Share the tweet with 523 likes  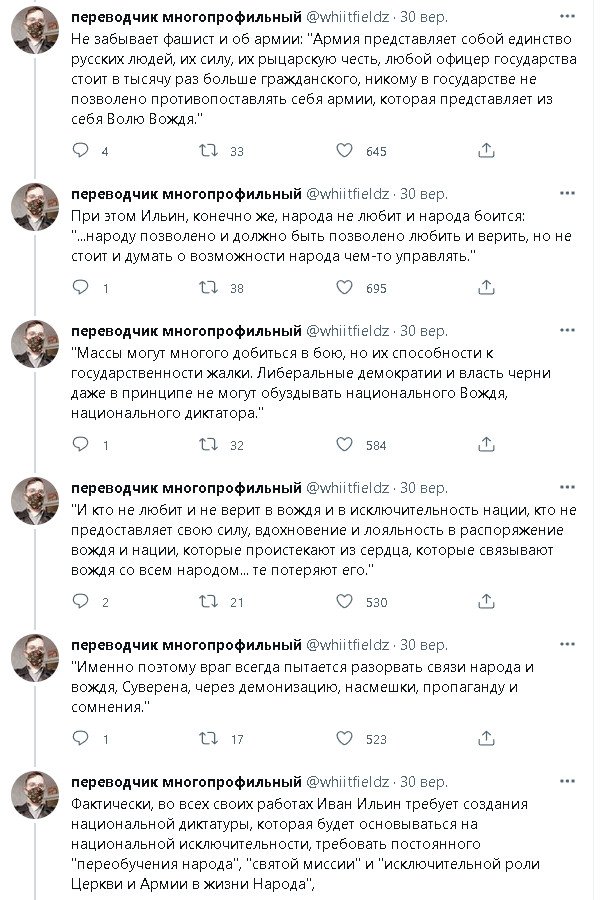pos(485,739)
